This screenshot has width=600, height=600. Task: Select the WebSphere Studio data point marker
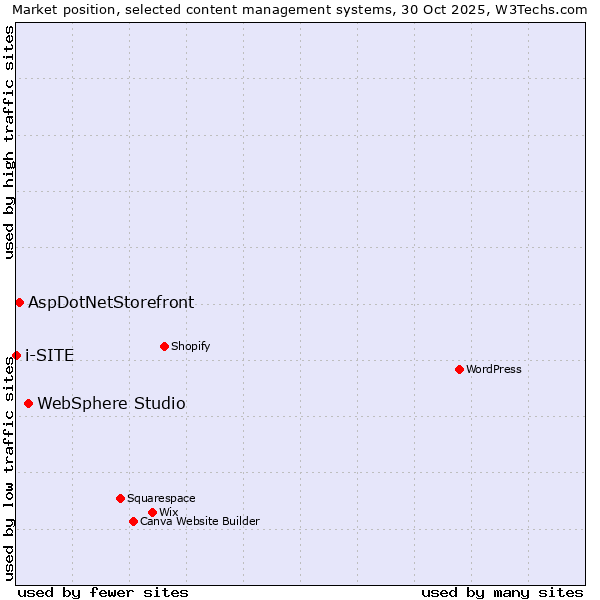pos(28,403)
